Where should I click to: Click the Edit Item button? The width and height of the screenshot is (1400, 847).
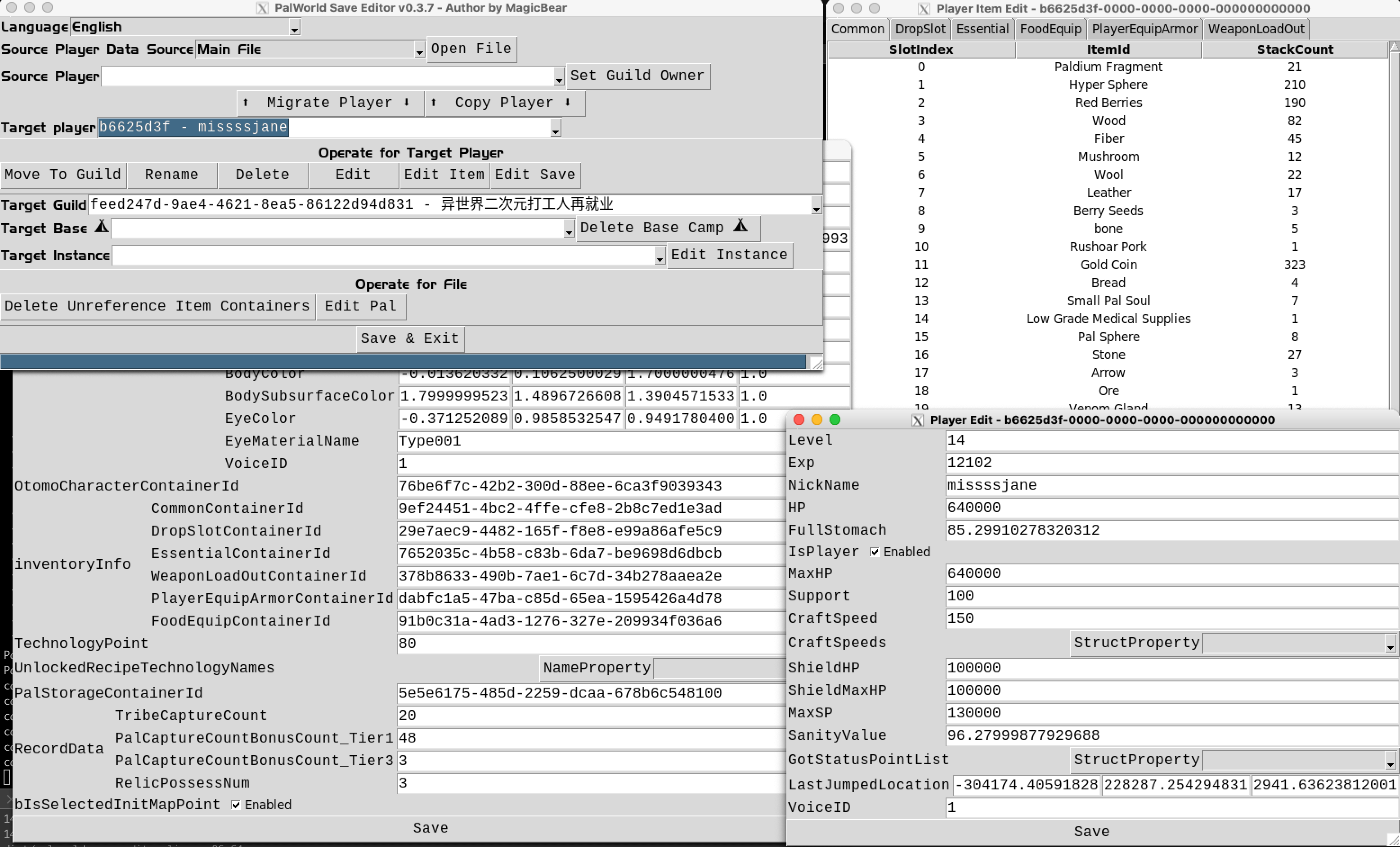[444, 175]
